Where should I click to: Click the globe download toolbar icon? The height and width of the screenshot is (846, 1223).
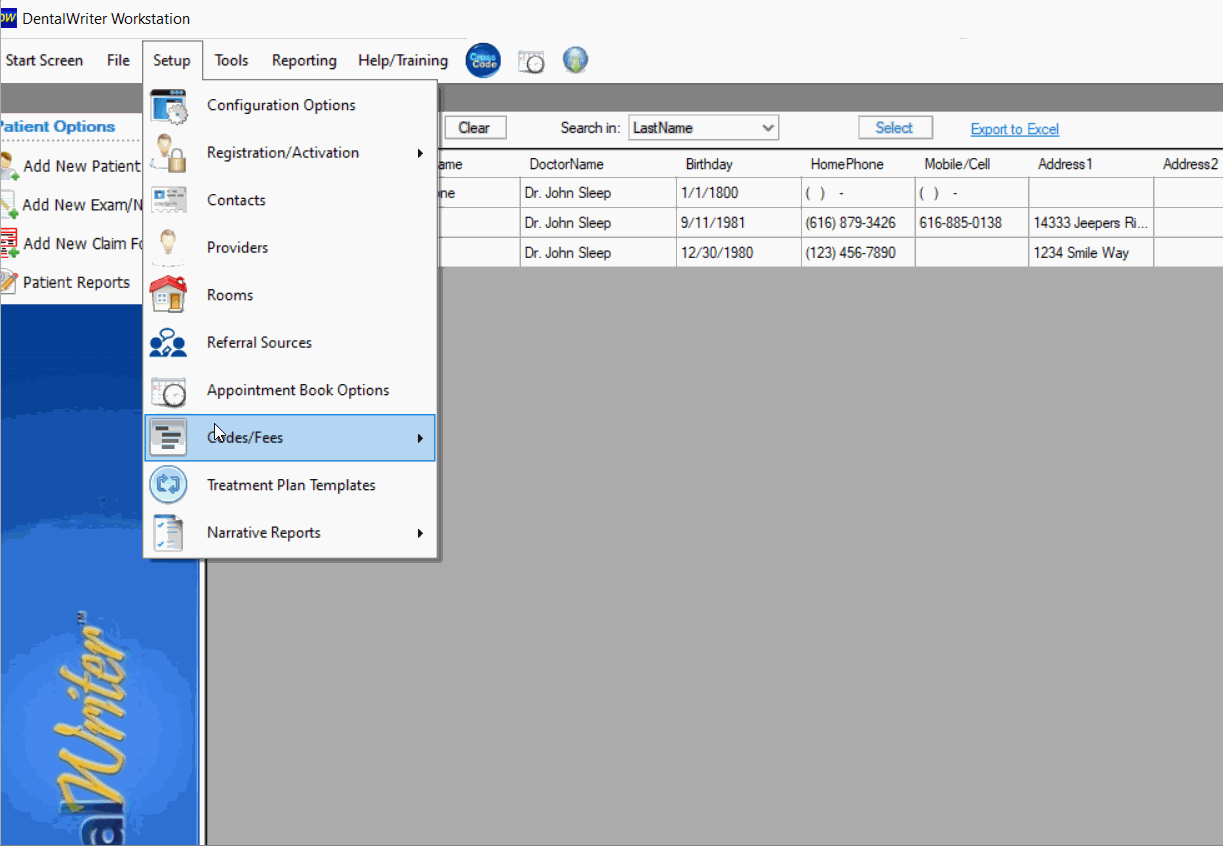(x=575, y=60)
